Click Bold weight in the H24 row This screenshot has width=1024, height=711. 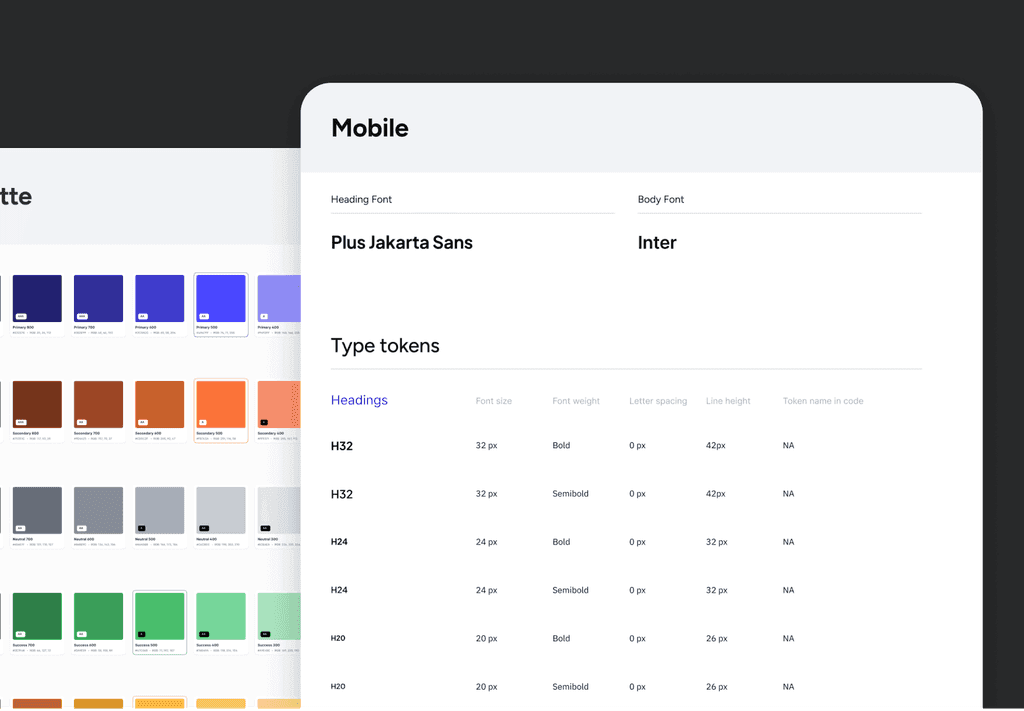561,542
